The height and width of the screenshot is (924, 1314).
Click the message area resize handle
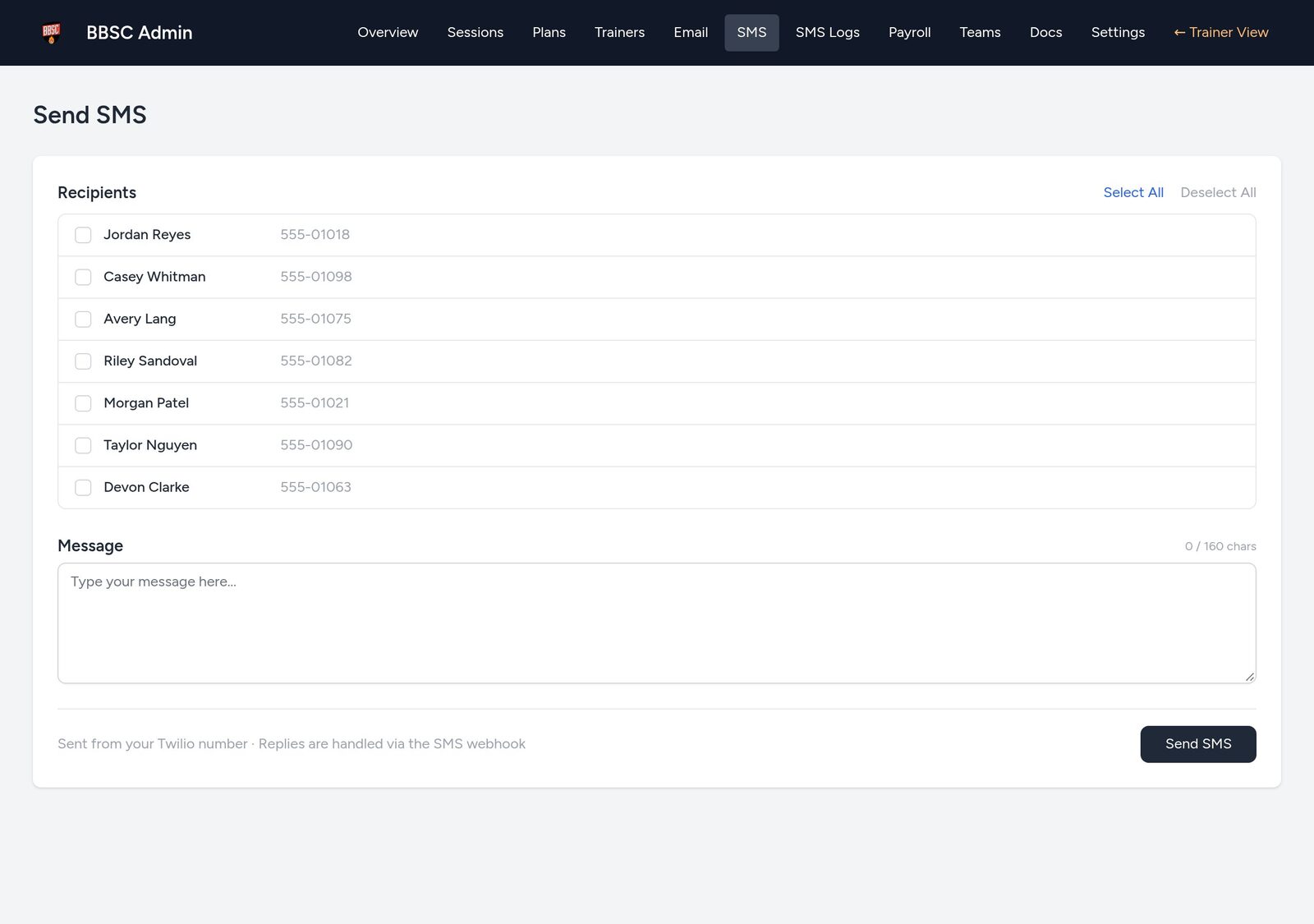tap(1249, 676)
